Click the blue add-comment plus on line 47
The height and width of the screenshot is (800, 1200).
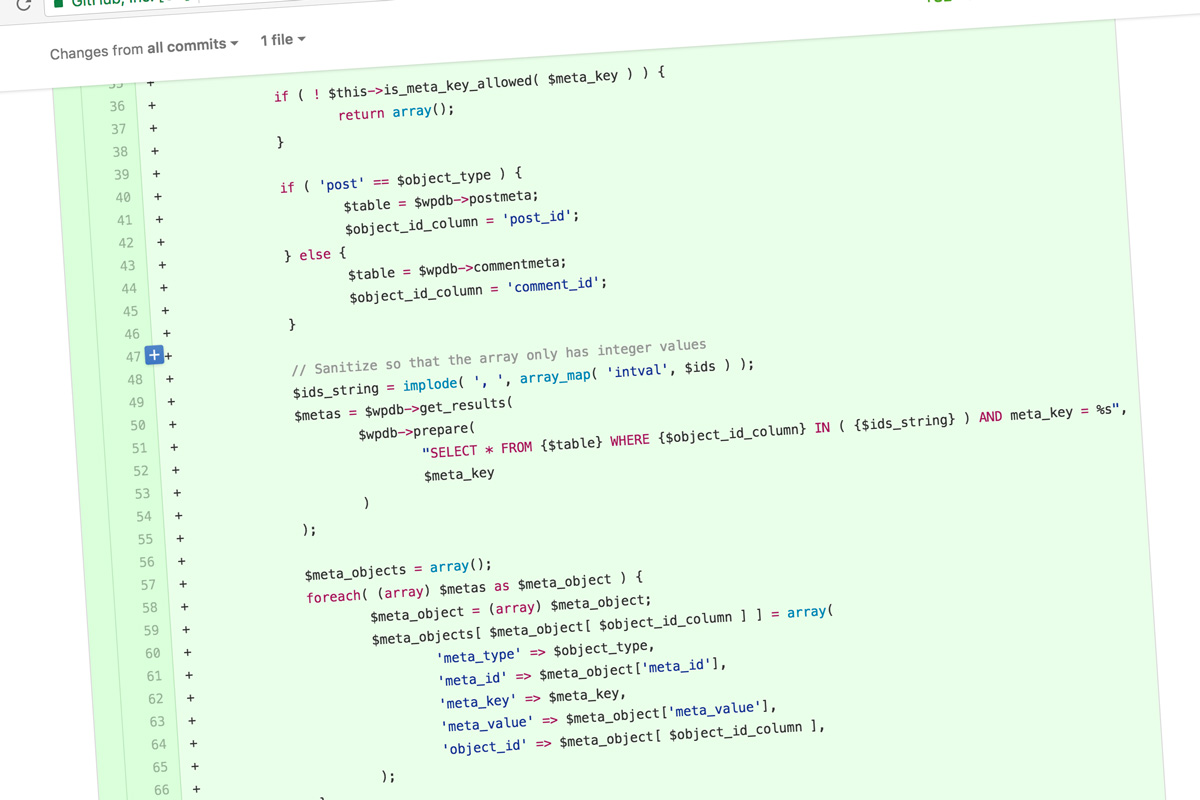pos(154,355)
